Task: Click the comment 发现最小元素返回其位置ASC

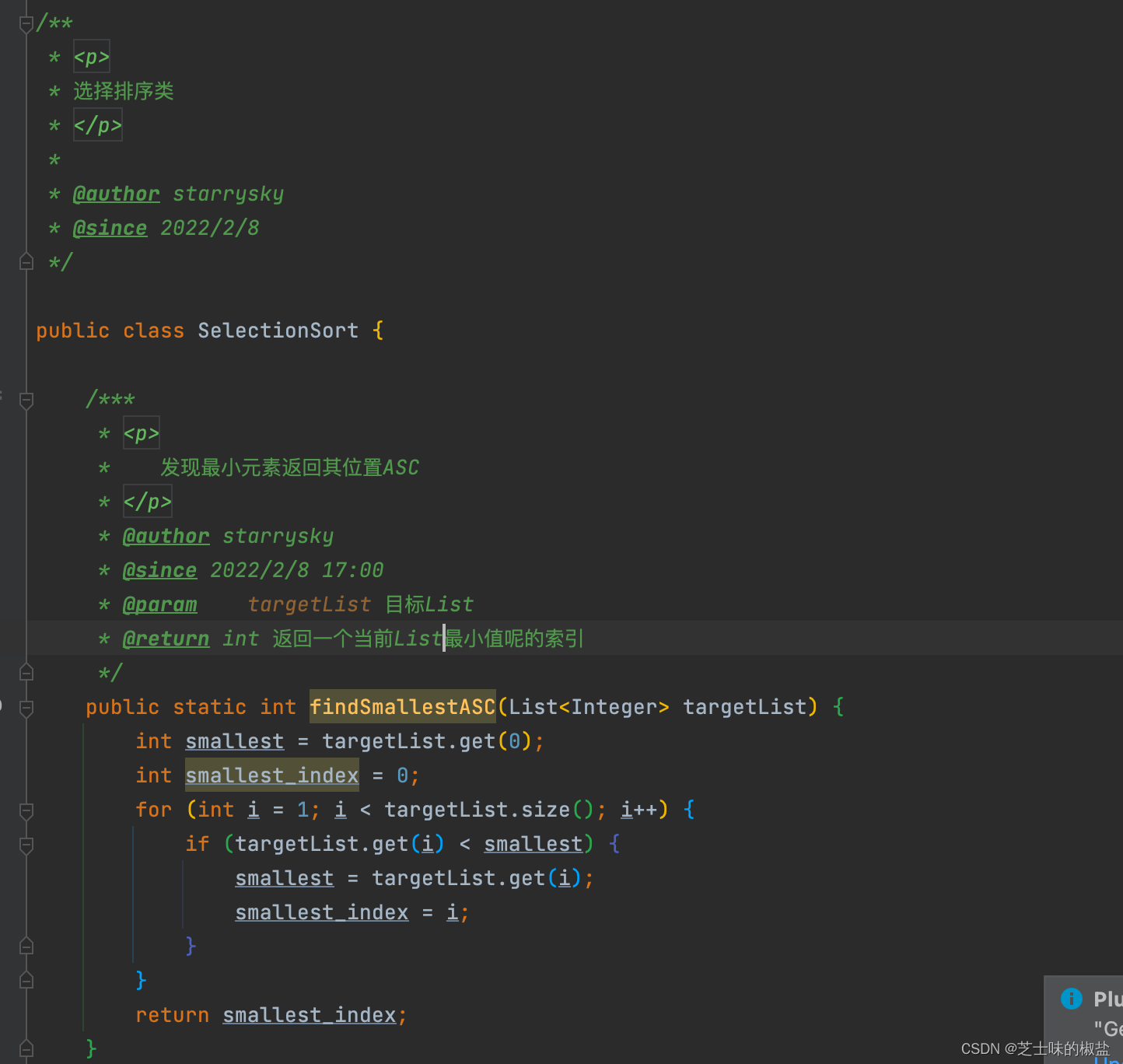Action: point(290,467)
